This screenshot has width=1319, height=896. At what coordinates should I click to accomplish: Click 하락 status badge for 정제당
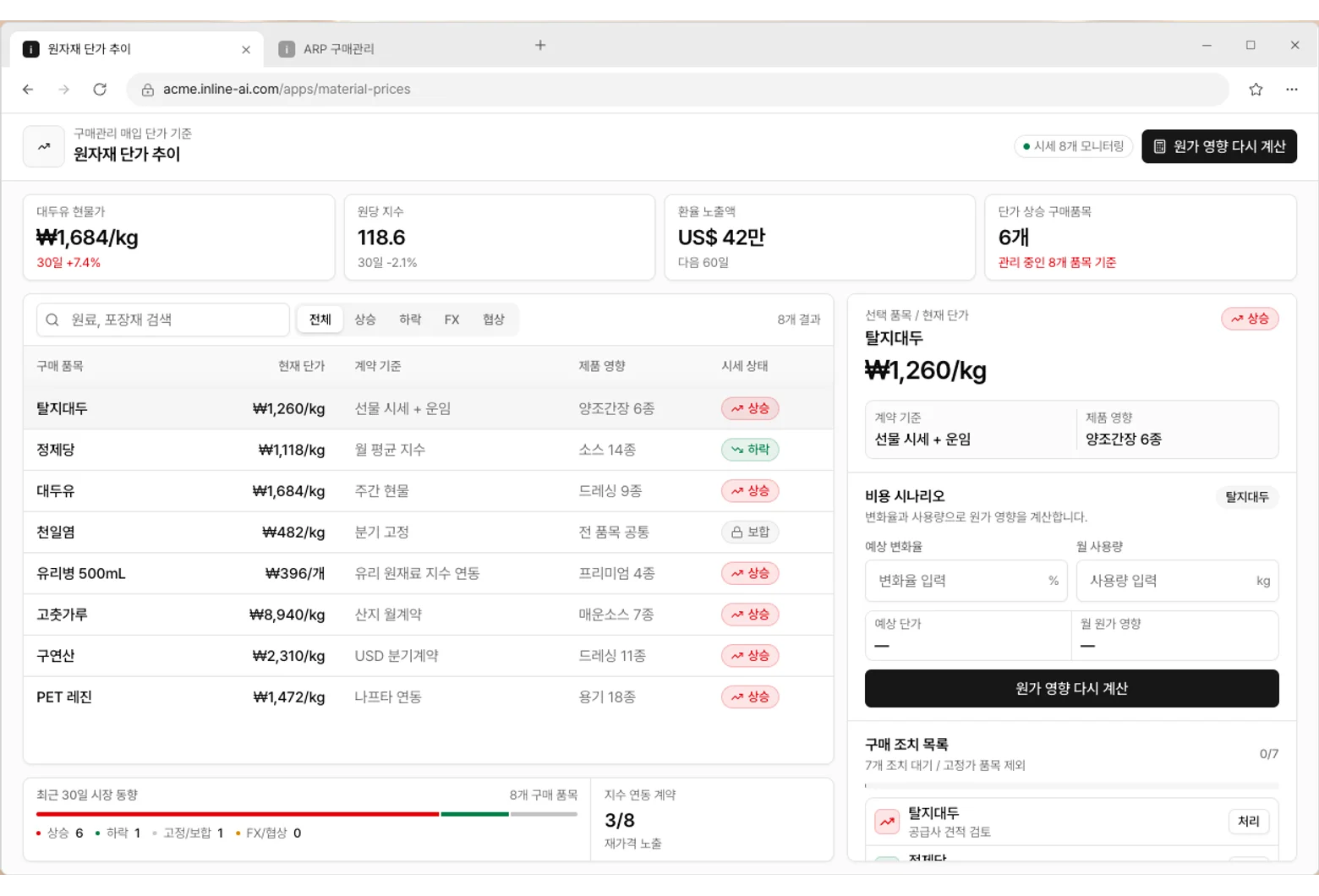pos(750,450)
